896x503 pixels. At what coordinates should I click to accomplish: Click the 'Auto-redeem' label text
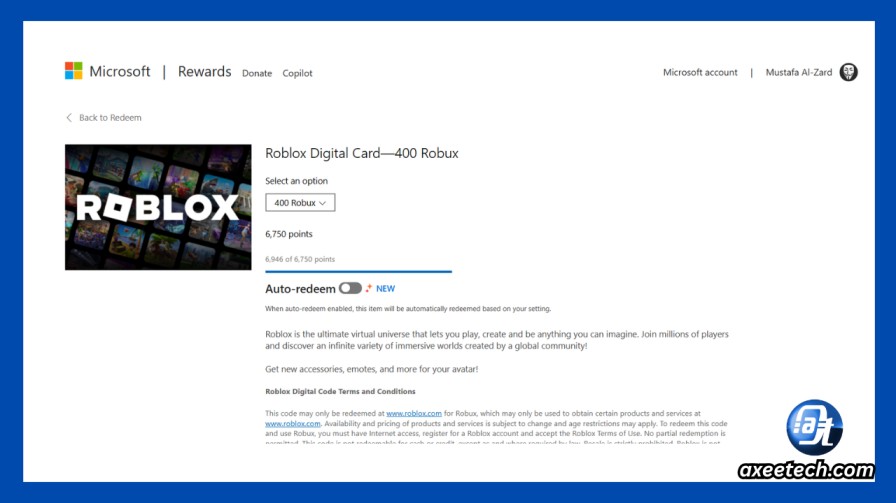(300, 289)
